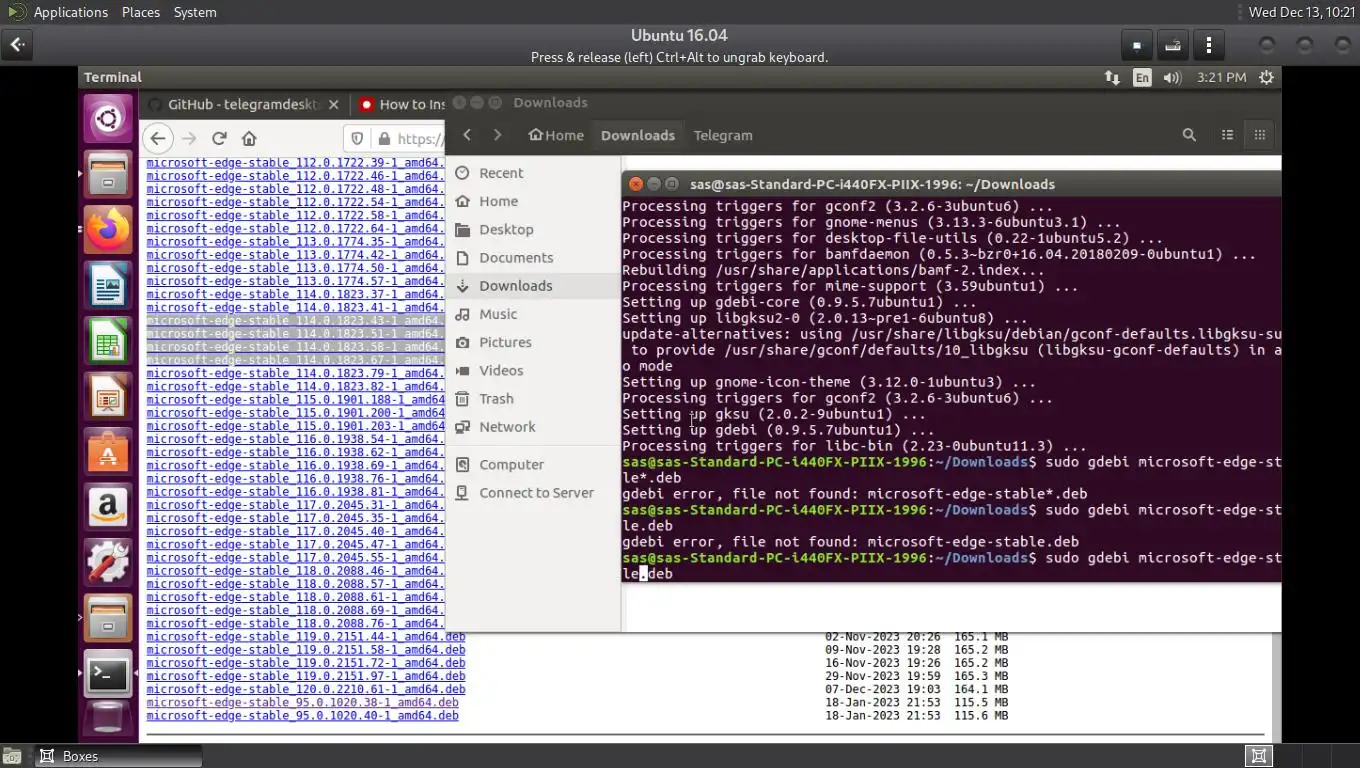
Task: Open host Applications menu
Action: [x=70, y=12]
